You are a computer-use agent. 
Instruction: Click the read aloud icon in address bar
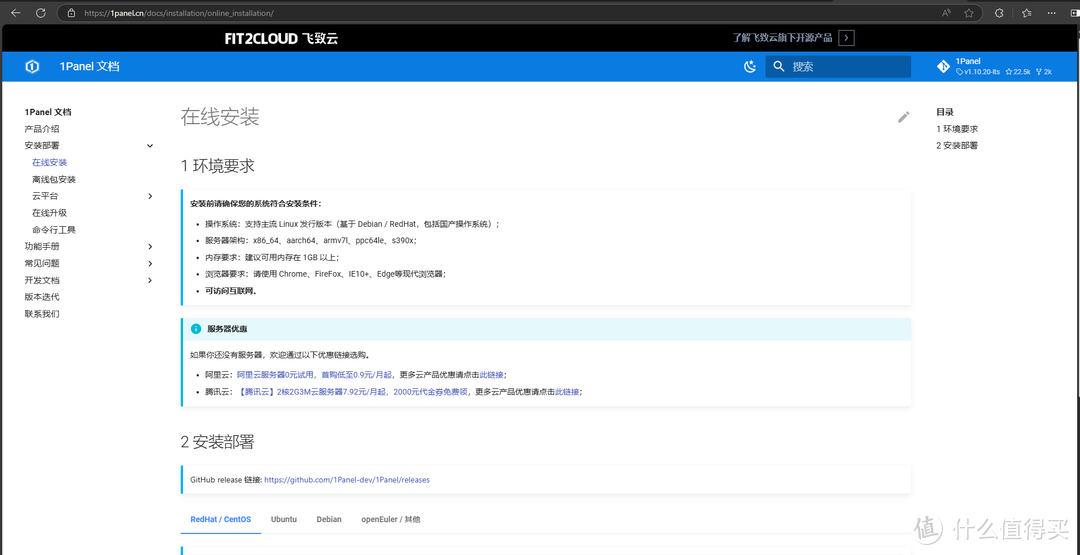point(946,13)
